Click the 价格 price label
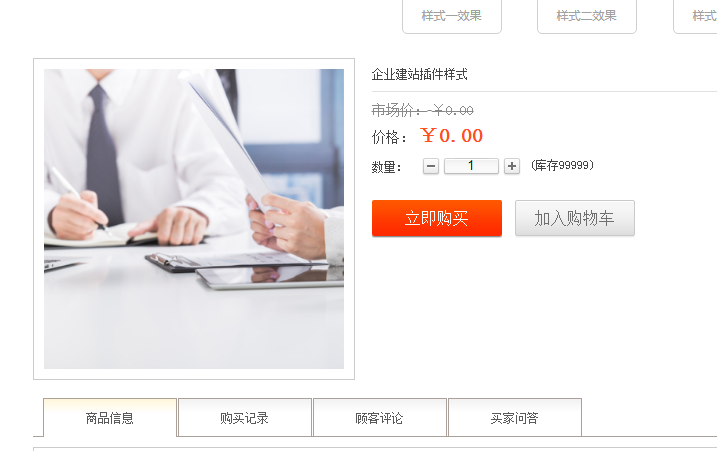 point(389,137)
